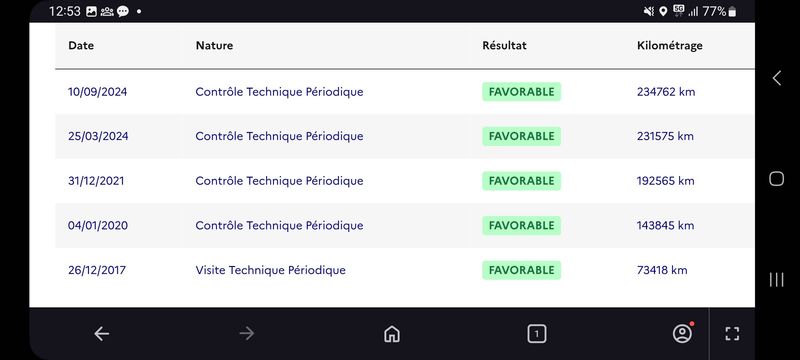Go to the browser home icon

point(391,334)
